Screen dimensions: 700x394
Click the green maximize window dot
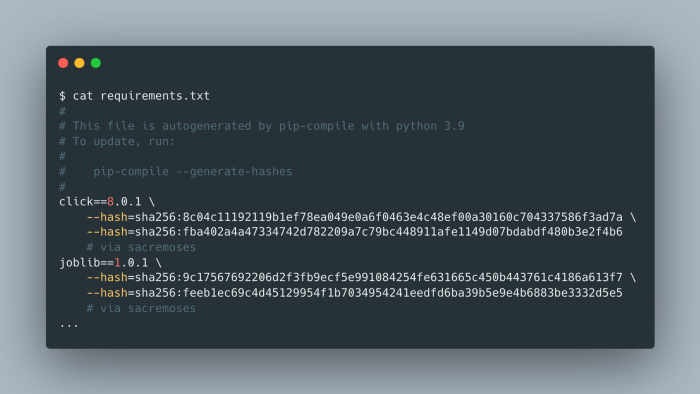coord(96,63)
